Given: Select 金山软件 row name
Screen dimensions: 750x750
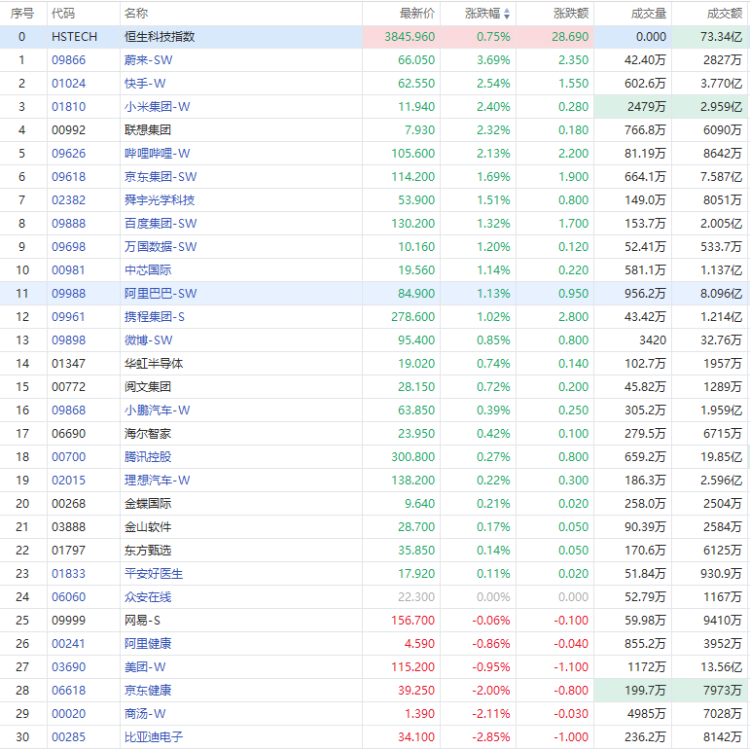Looking at the screenshot, I should (147, 527).
